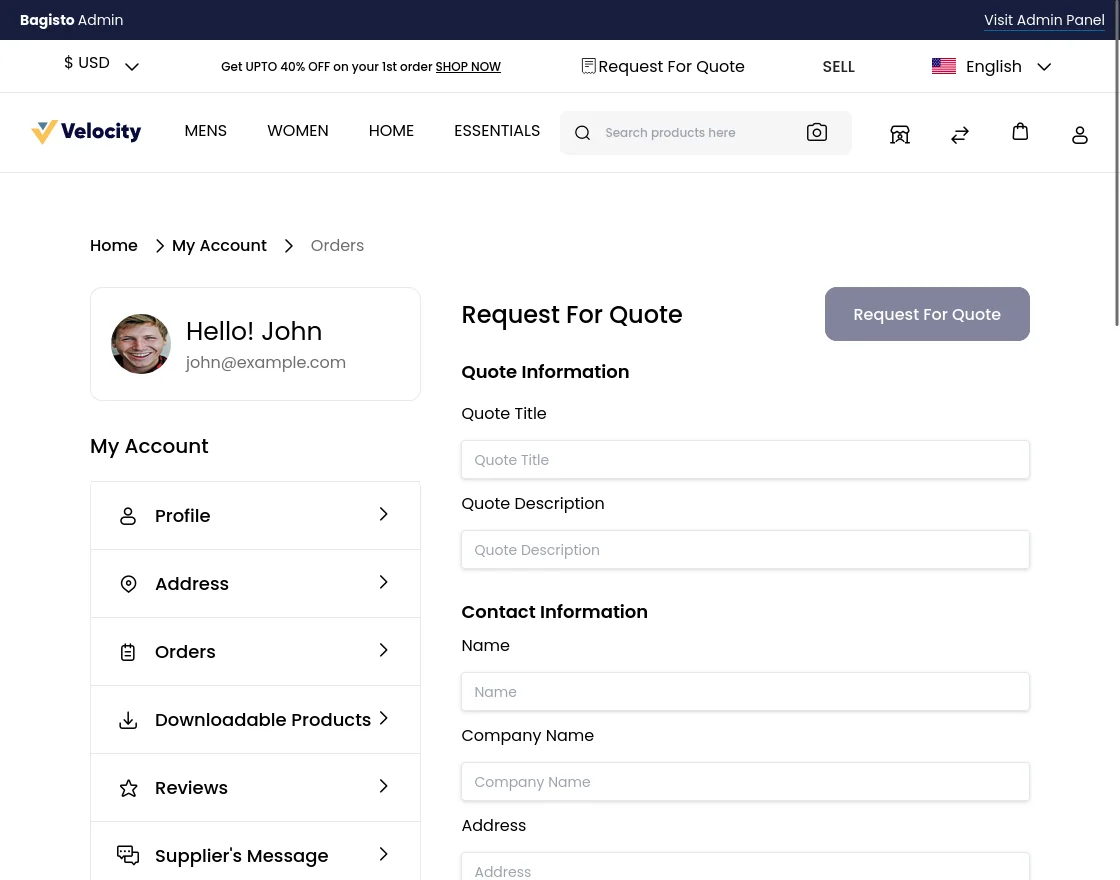The width and height of the screenshot is (1120, 880).
Task: Click John's profile avatar photo
Action: click(141, 344)
